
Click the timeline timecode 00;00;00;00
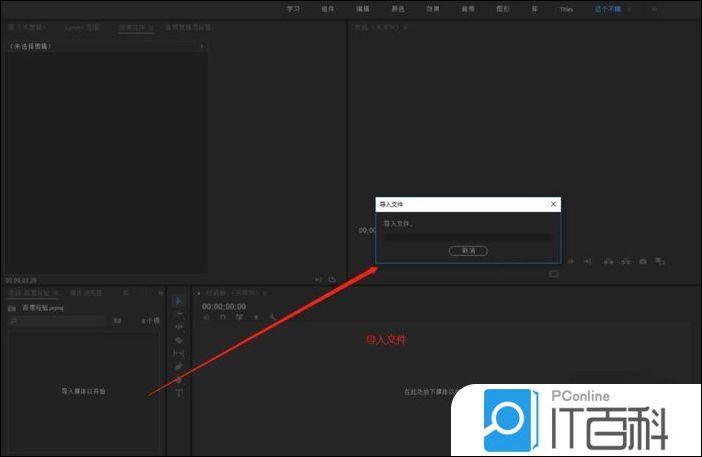pyautogui.click(x=224, y=307)
